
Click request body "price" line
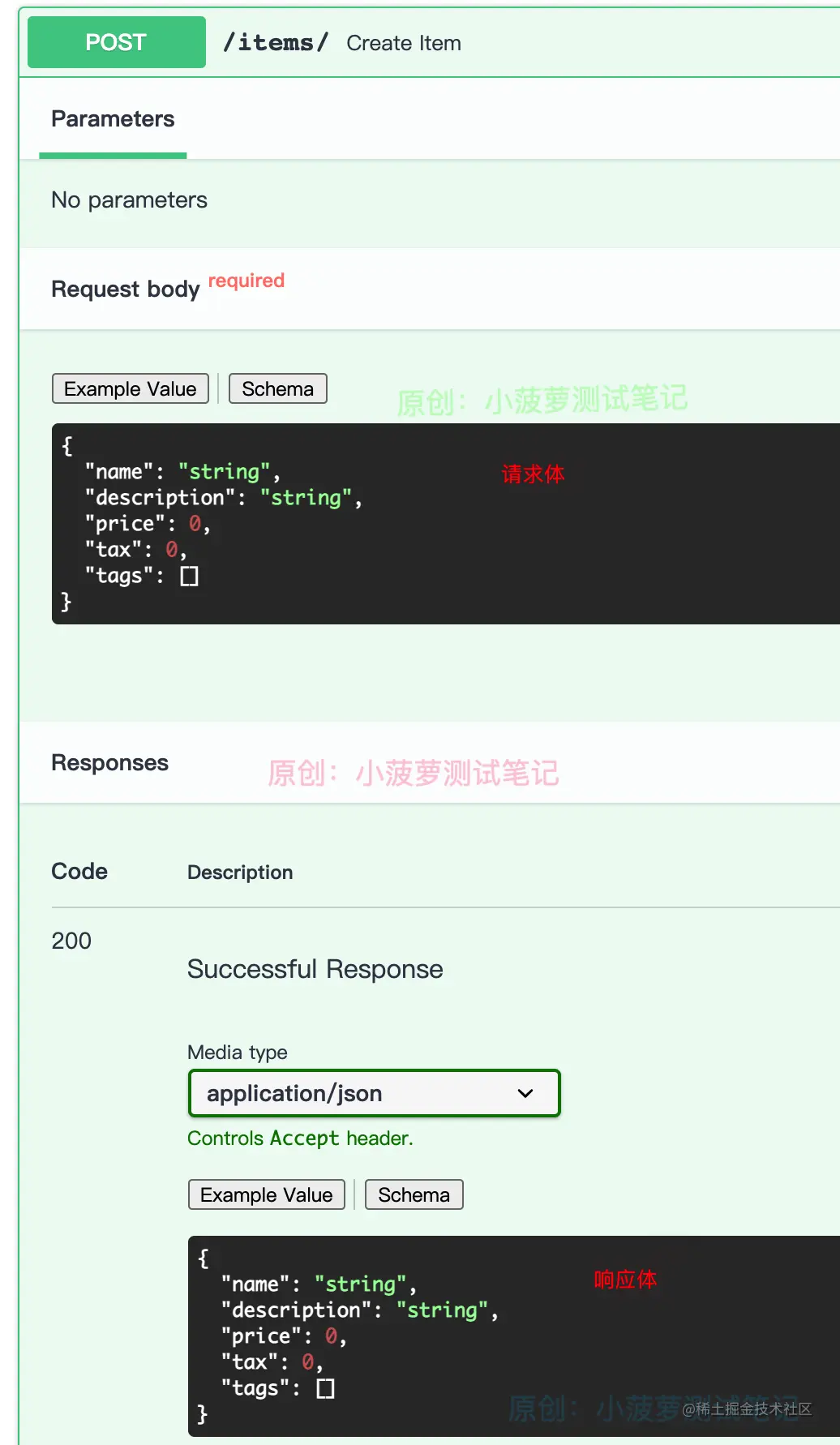tap(148, 524)
